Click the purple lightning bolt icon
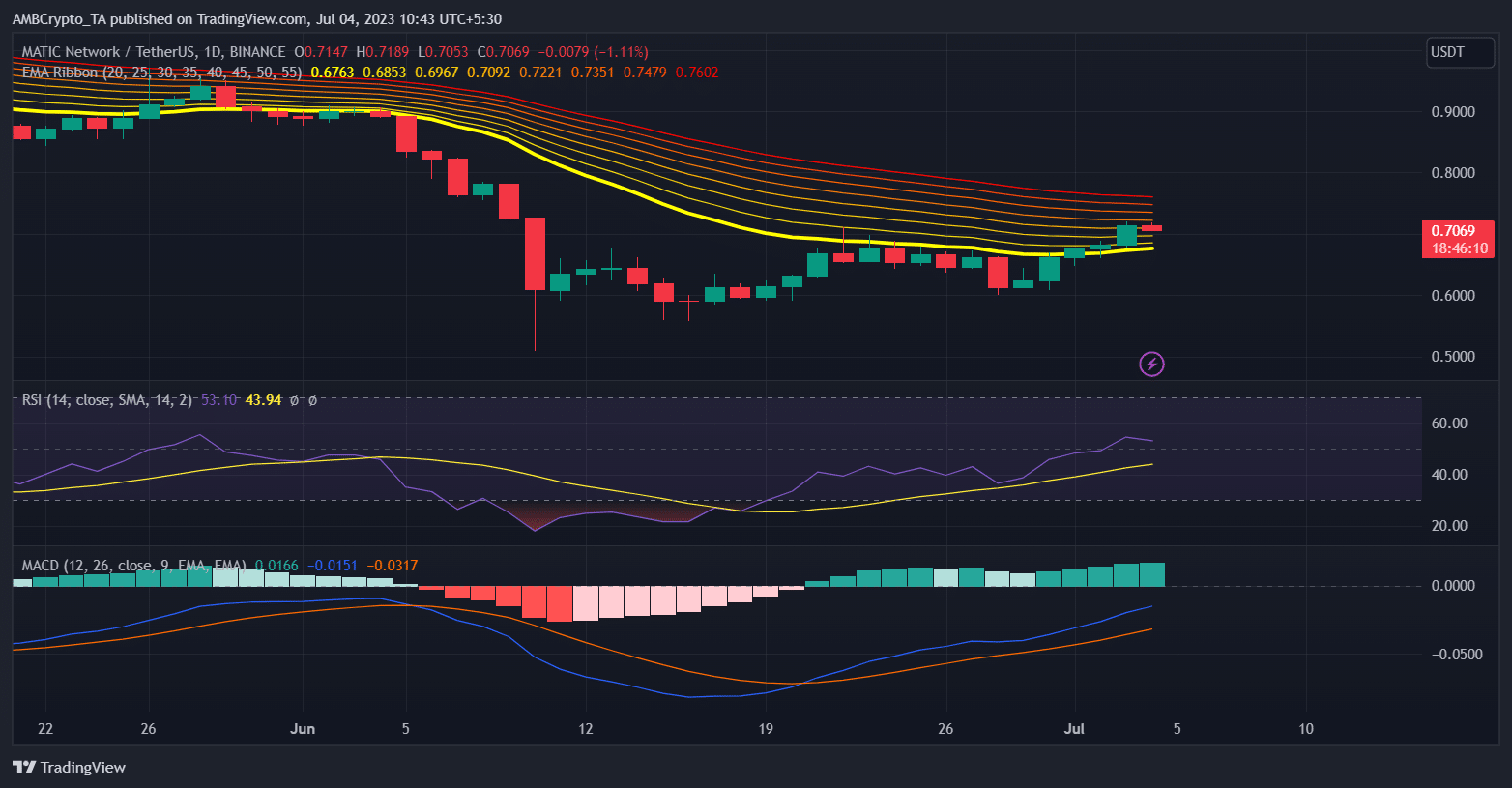1512x788 pixels. point(1151,365)
